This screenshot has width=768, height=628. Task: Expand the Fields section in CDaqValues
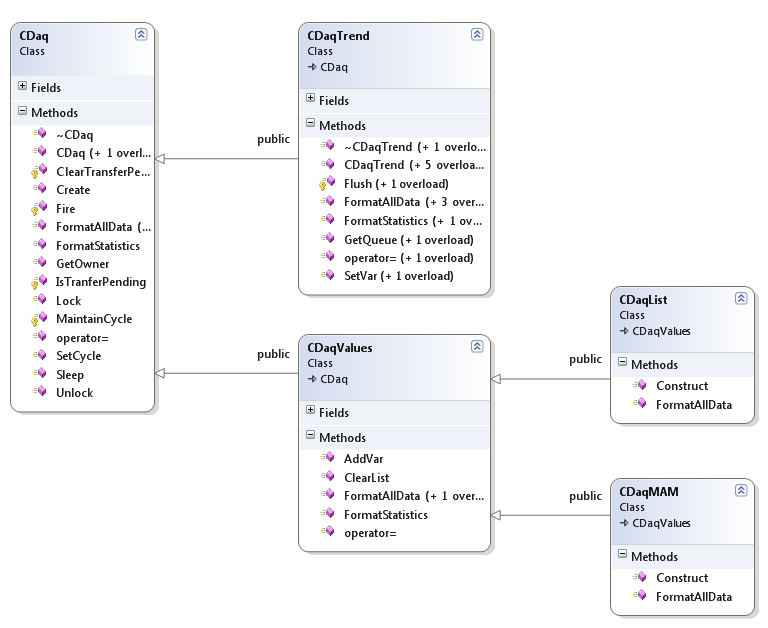point(311,411)
